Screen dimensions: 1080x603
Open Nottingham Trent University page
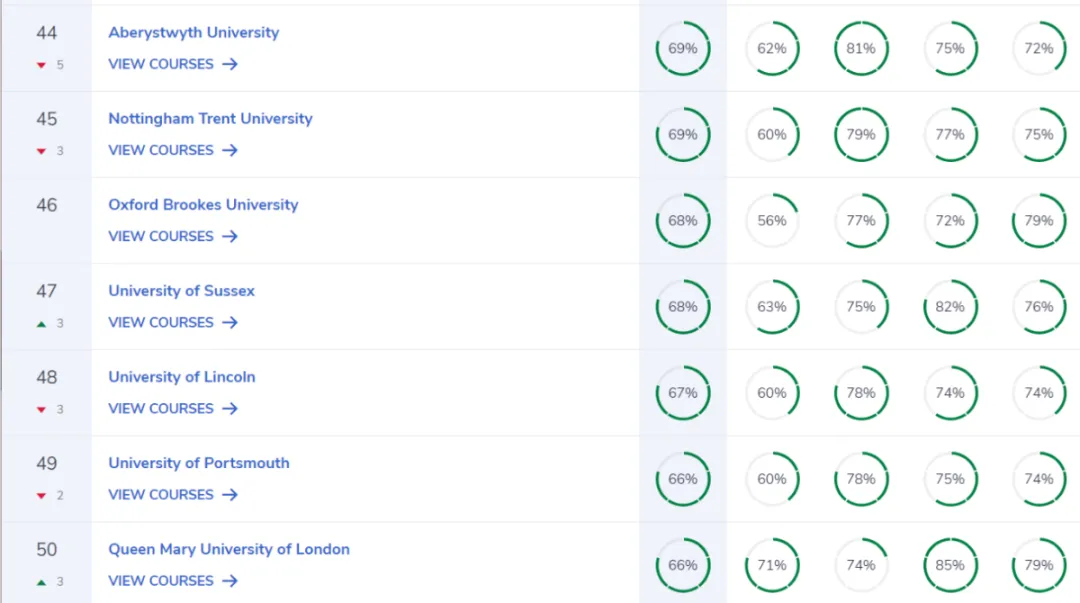point(210,119)
